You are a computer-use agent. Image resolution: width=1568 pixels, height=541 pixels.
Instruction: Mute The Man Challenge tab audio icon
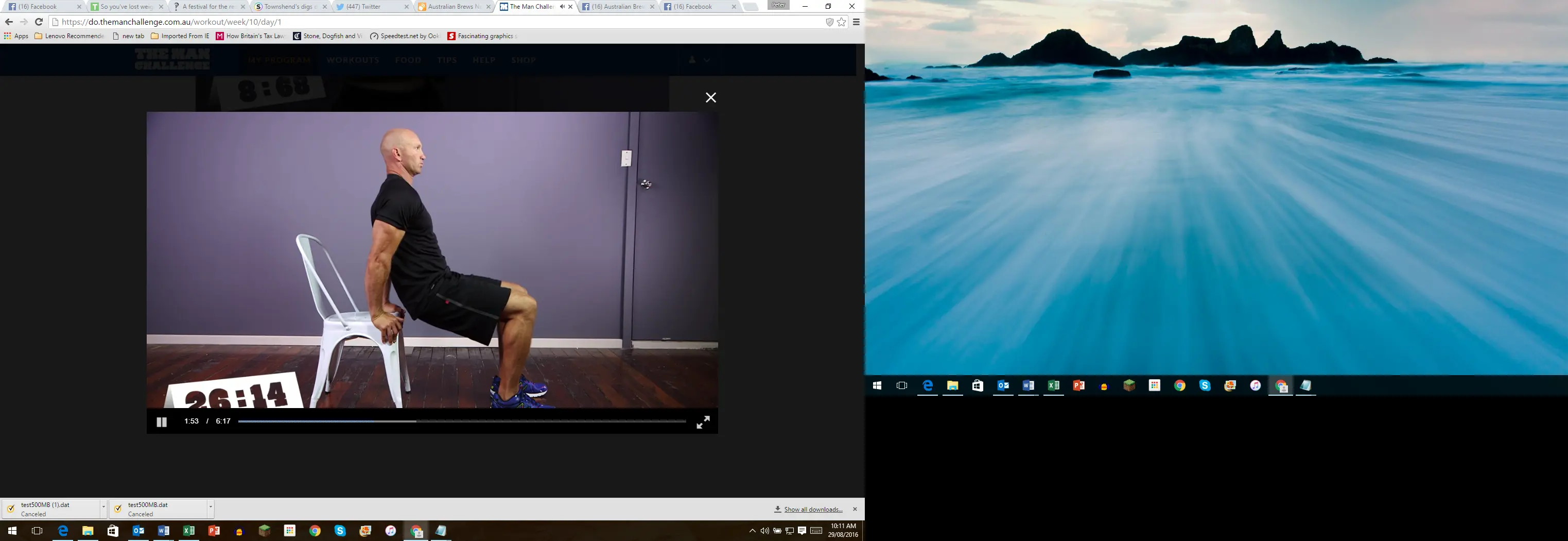pyautogui.click(x=562, y=7)
